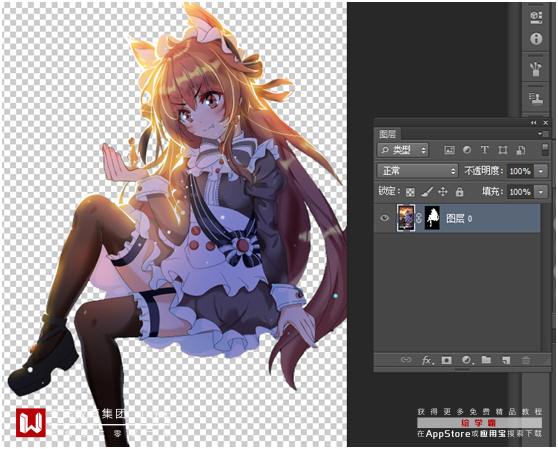
Task: Select the layer mask thumbnail of 图层 0
Action: point(432,218)
